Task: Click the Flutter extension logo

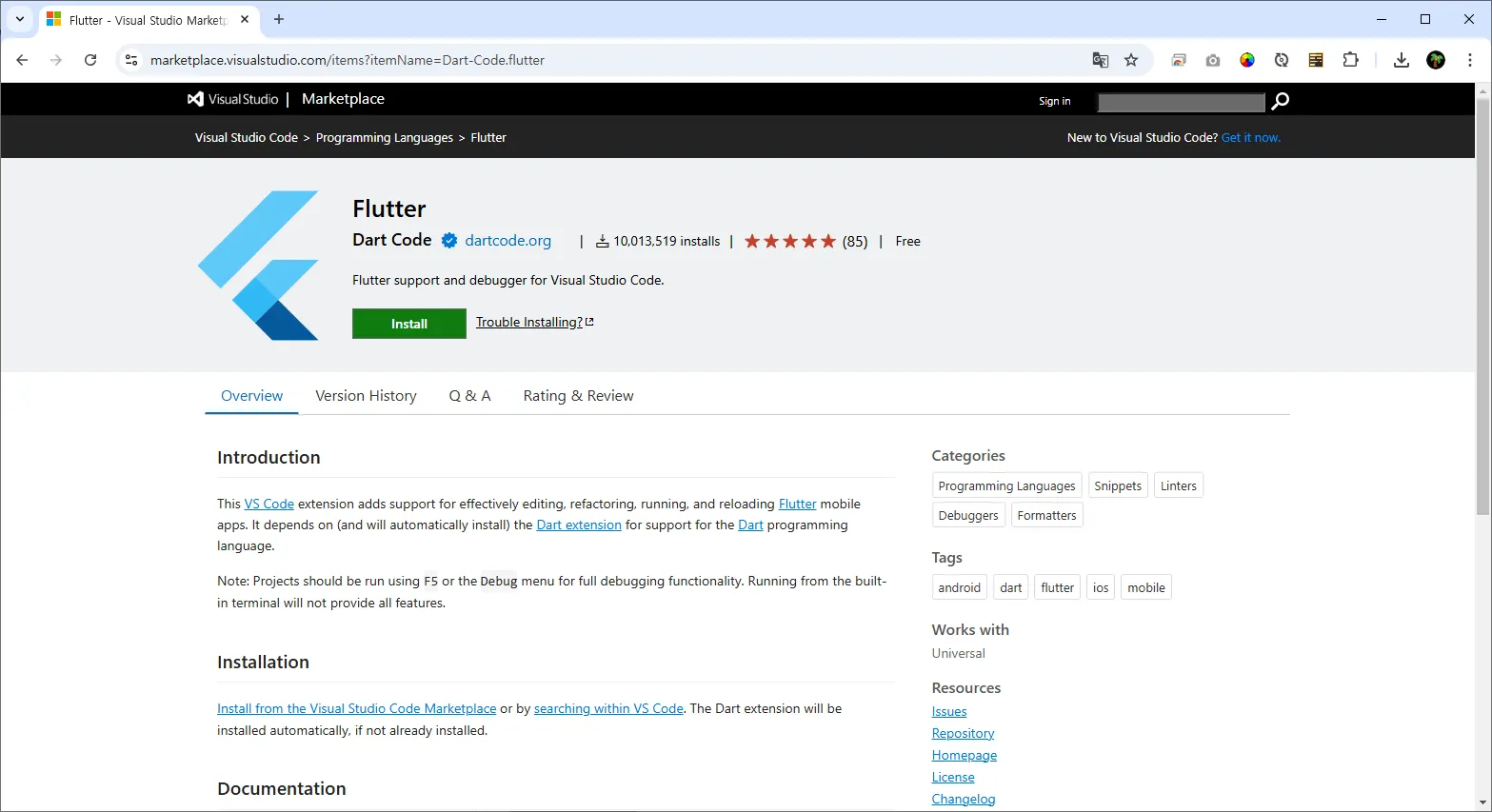Action: coord(258,266)
